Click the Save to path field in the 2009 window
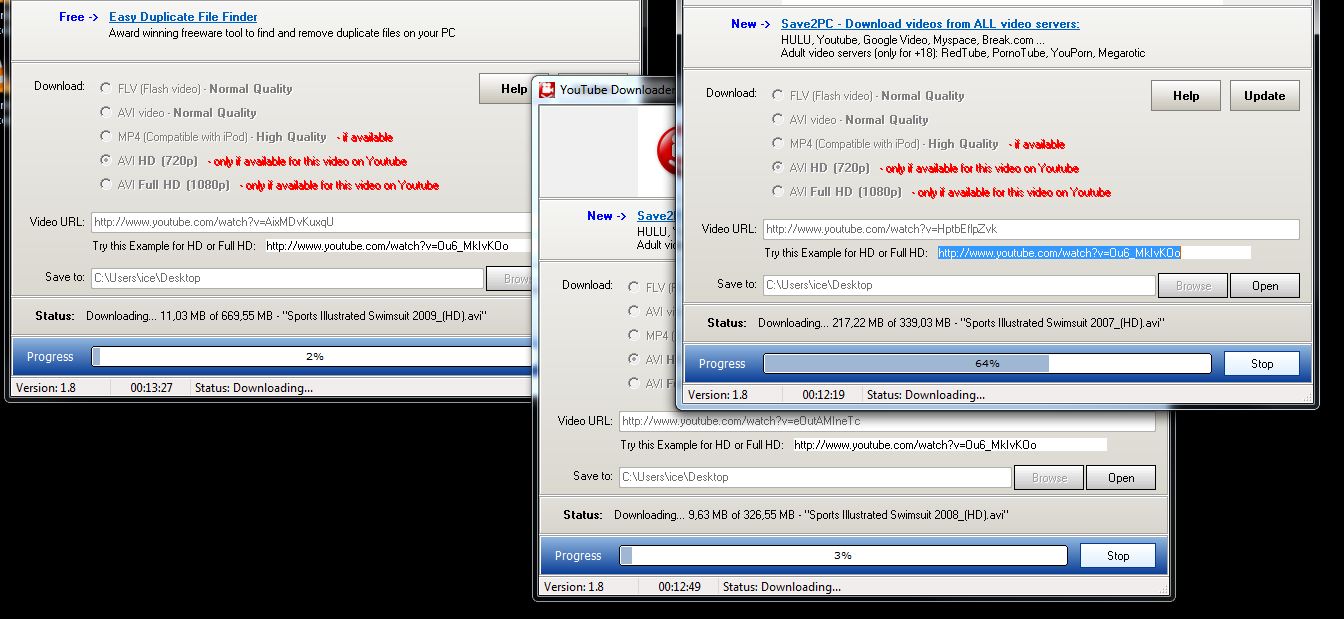 click(287, 278)
